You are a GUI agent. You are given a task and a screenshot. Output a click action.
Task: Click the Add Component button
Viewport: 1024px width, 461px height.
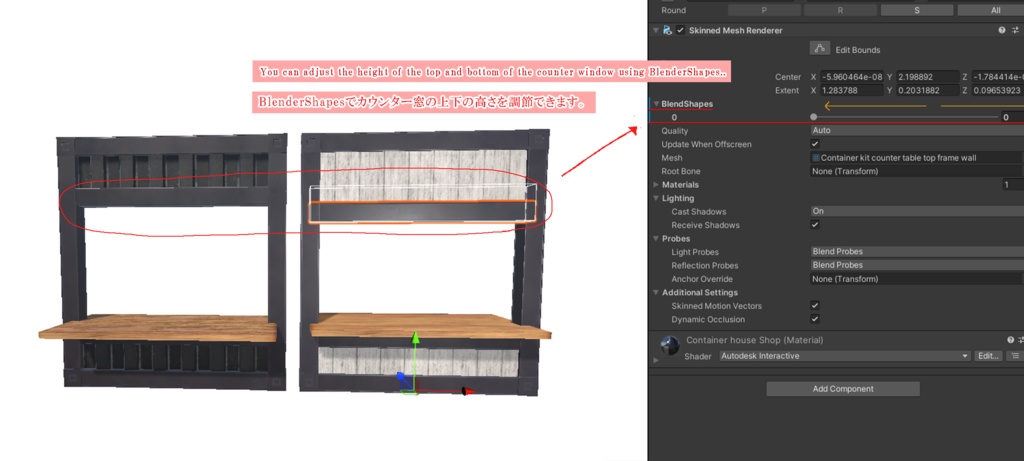pyautogui.click(x=843, y=389)
